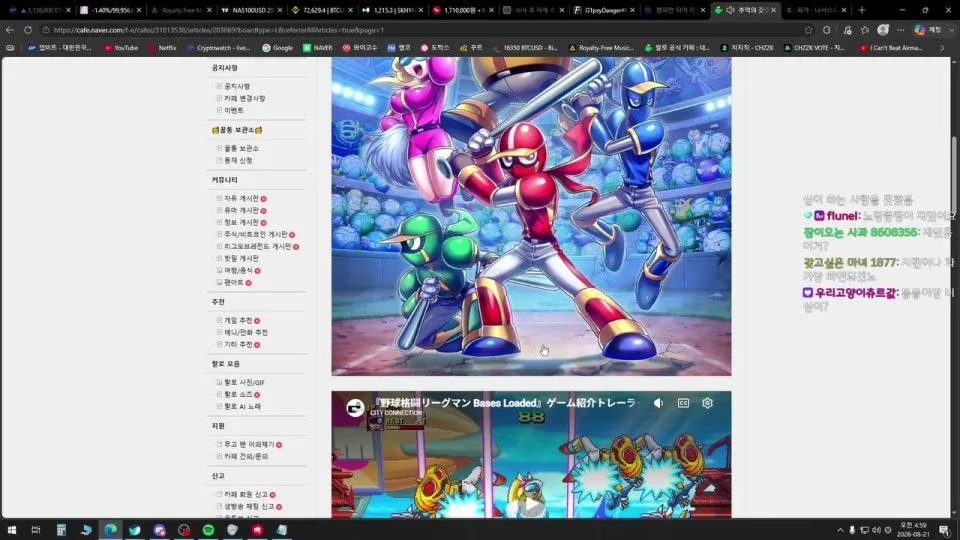This screenshot has width=960, height=540.
Task: Expand the bookmarks bar overflow chevron
Action: click(x=942, y=47)
